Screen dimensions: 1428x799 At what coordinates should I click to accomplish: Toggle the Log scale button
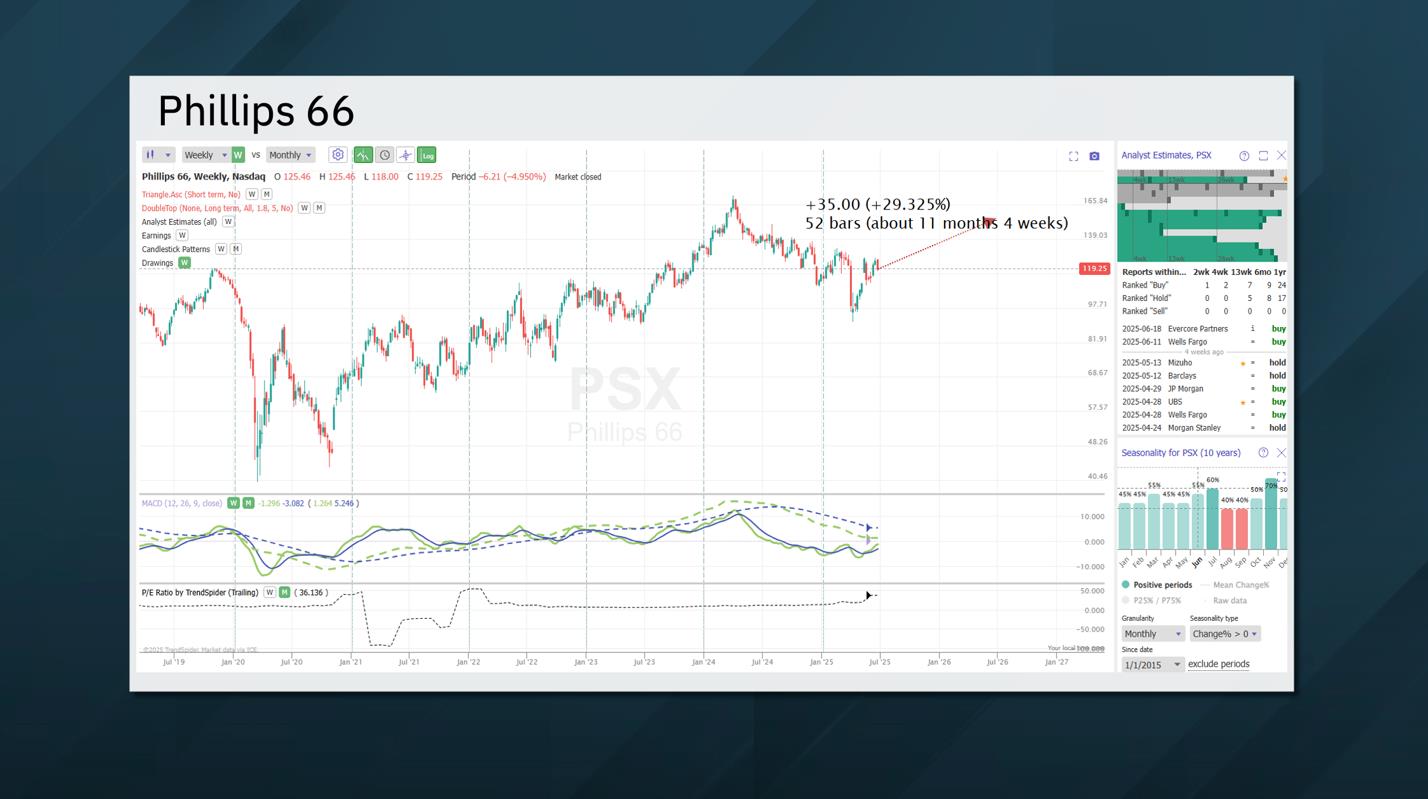[x=427, y=155]
